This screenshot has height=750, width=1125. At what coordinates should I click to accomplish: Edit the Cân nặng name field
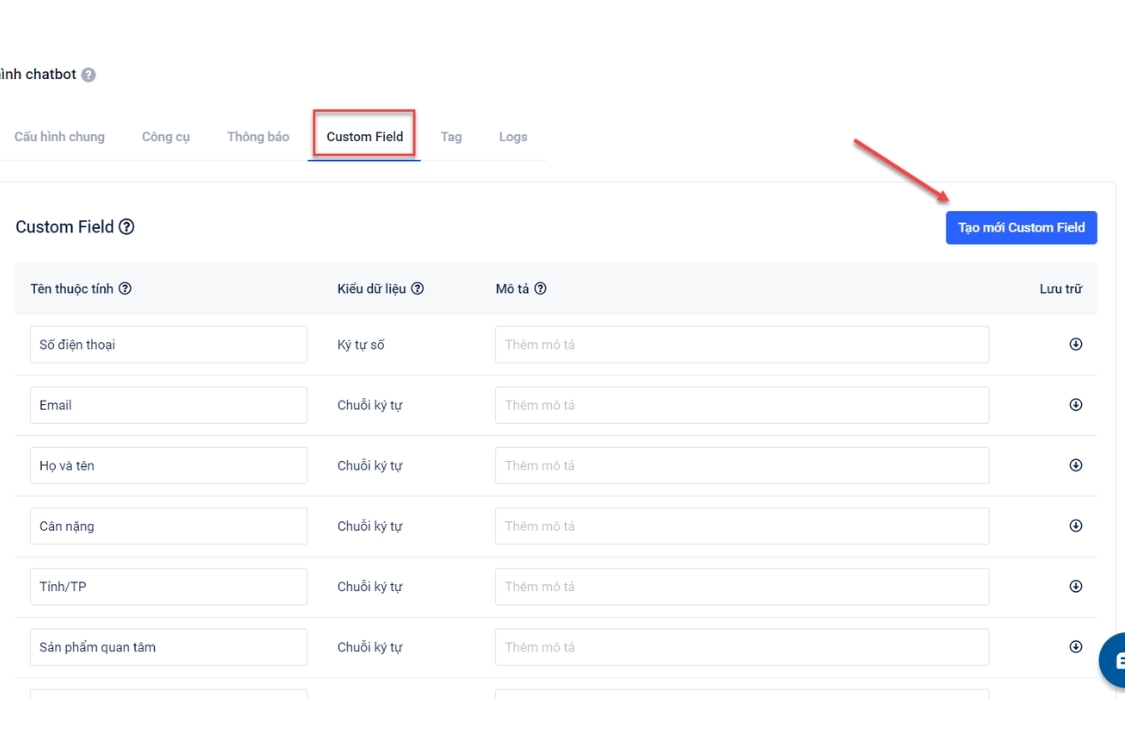[169, 526]
